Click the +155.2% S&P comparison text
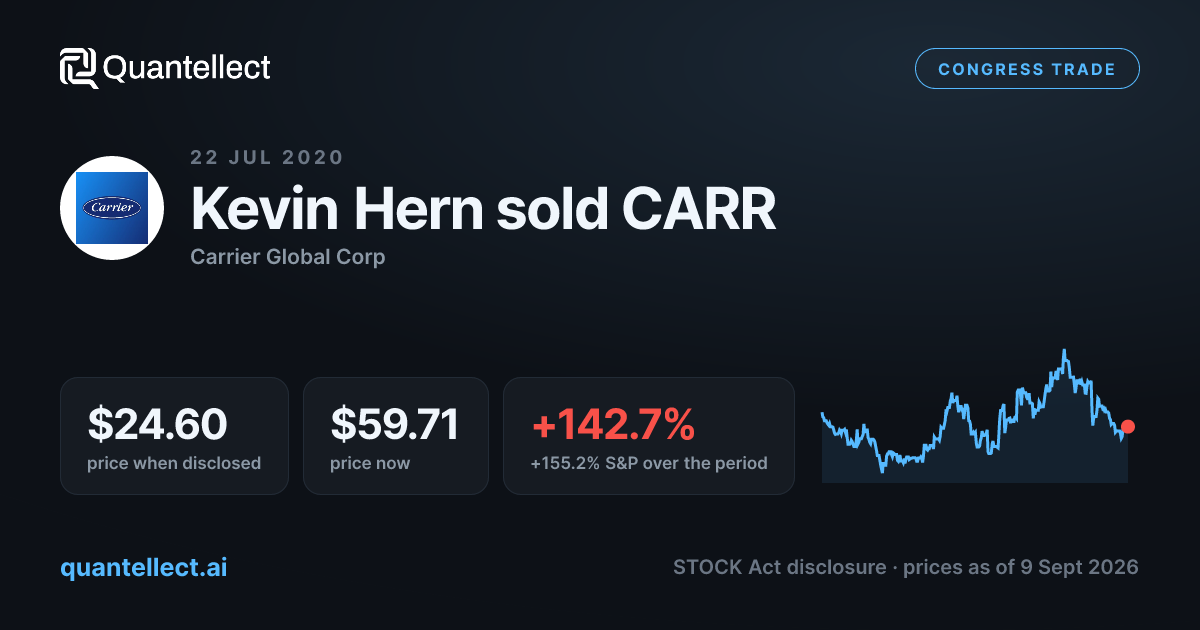1200x630 pixels. (649, 463)
